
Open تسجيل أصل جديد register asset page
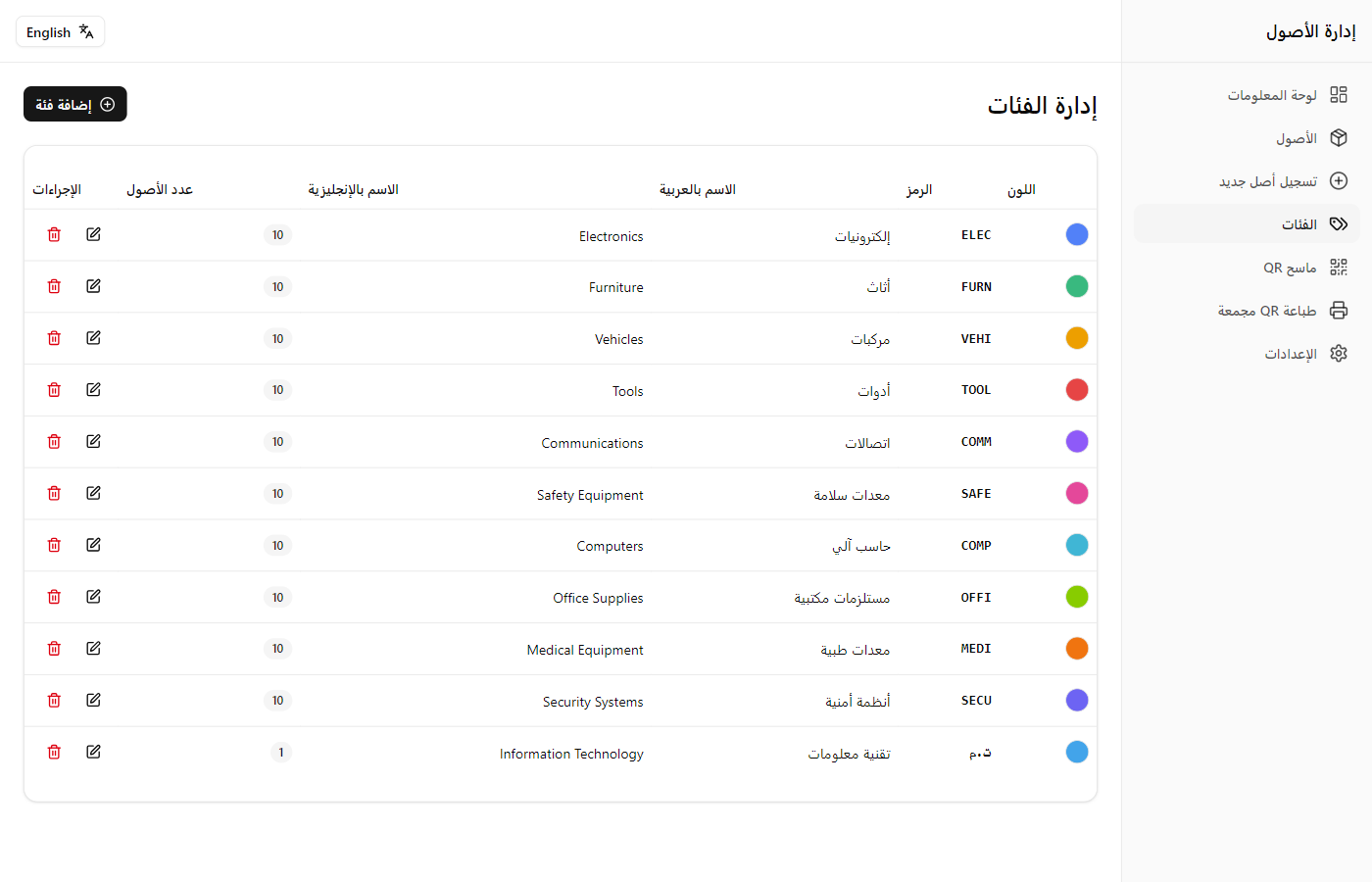tap(1247, 180)
